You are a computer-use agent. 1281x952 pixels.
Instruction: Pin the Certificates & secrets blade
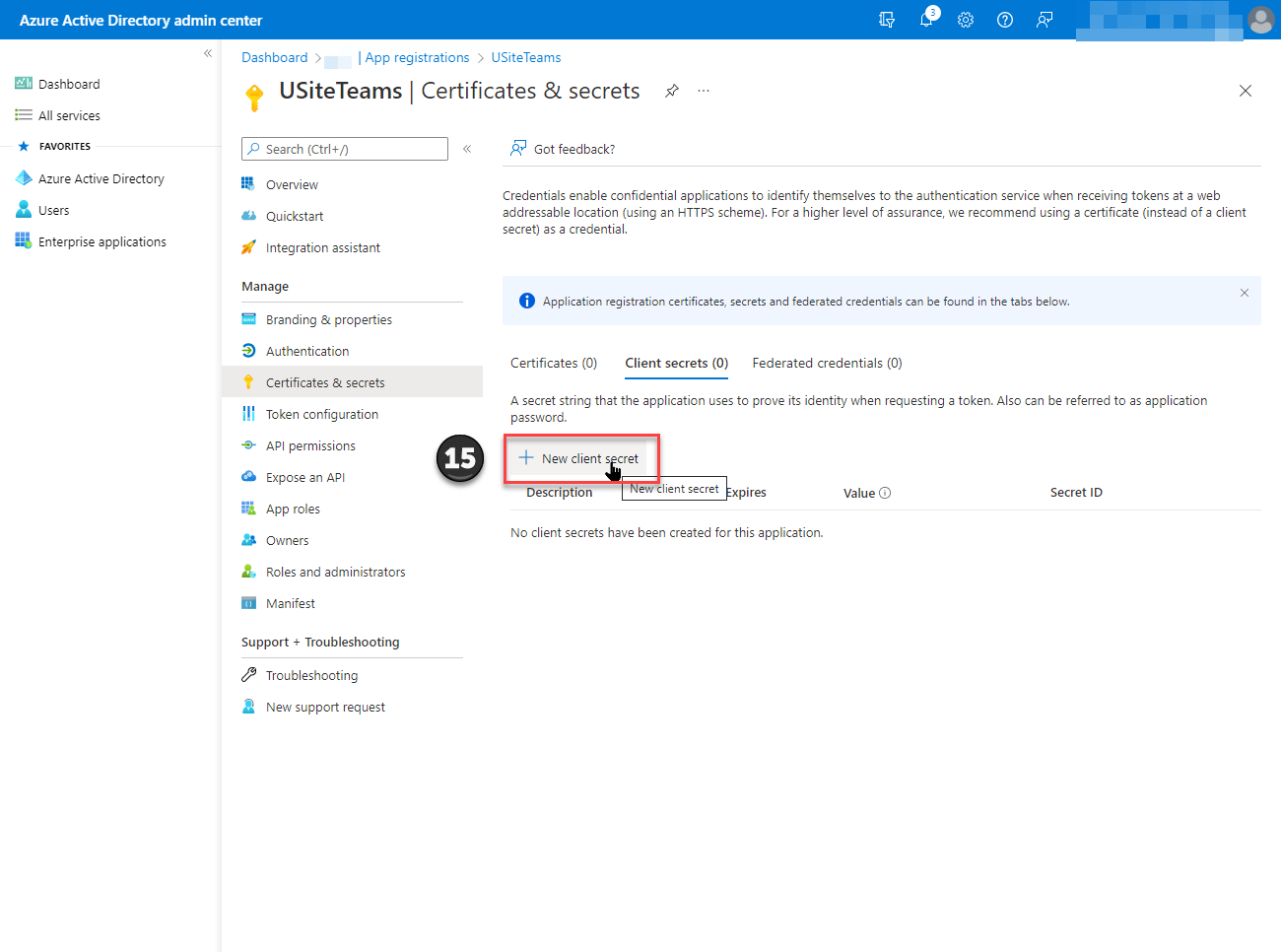(672, 91)
